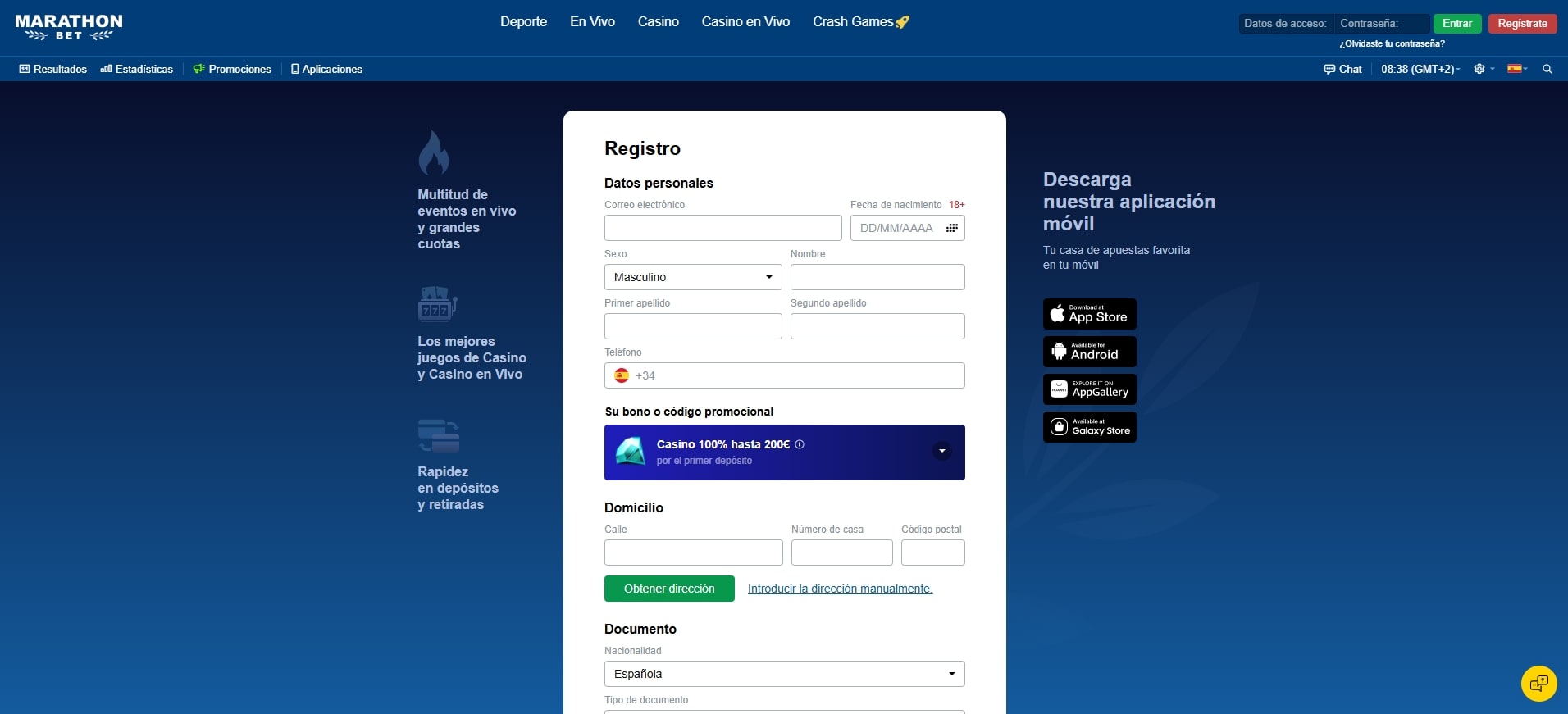Click the flame icon for live events
The image size is (1568, 714).
(434, 152)
